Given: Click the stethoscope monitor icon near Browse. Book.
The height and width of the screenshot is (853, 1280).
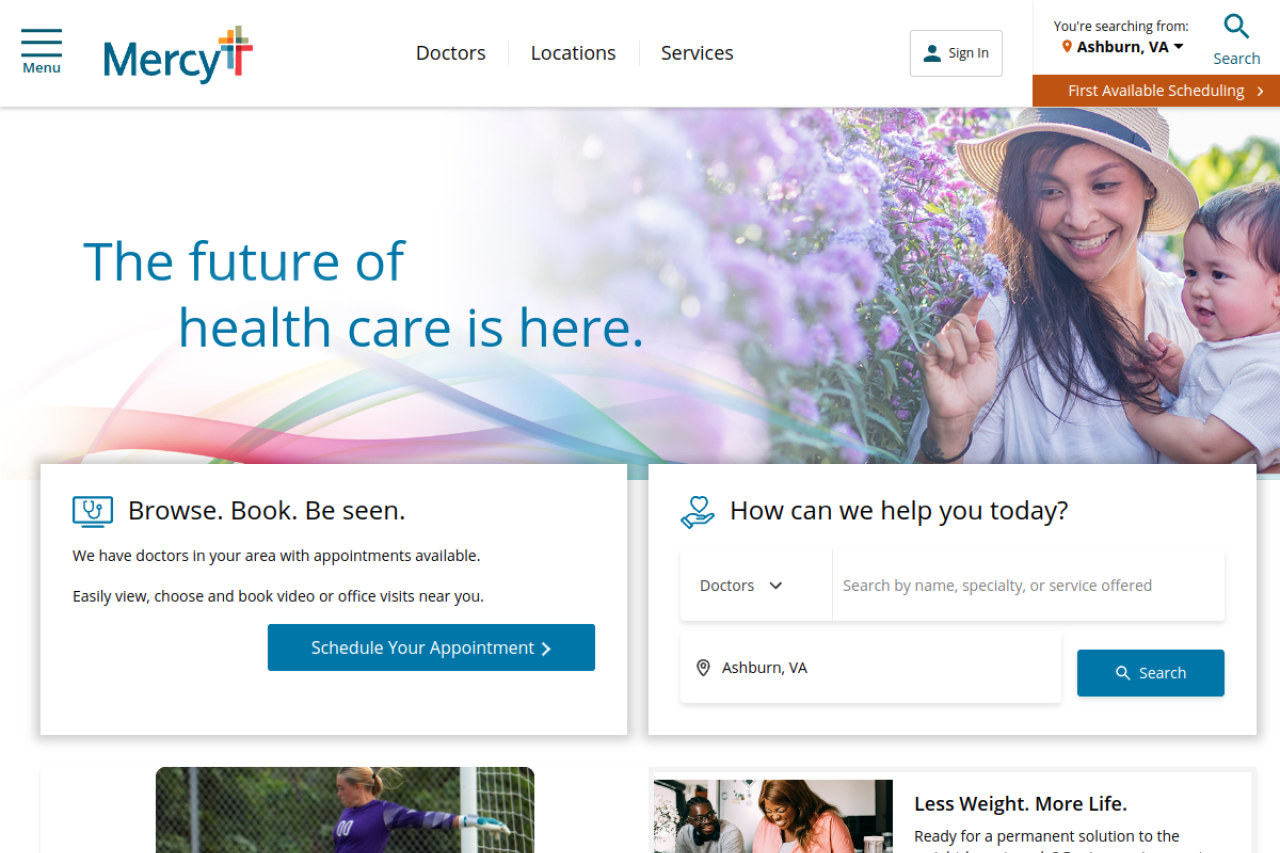Looking at the screenshot, I should click(x=93, y=511).
